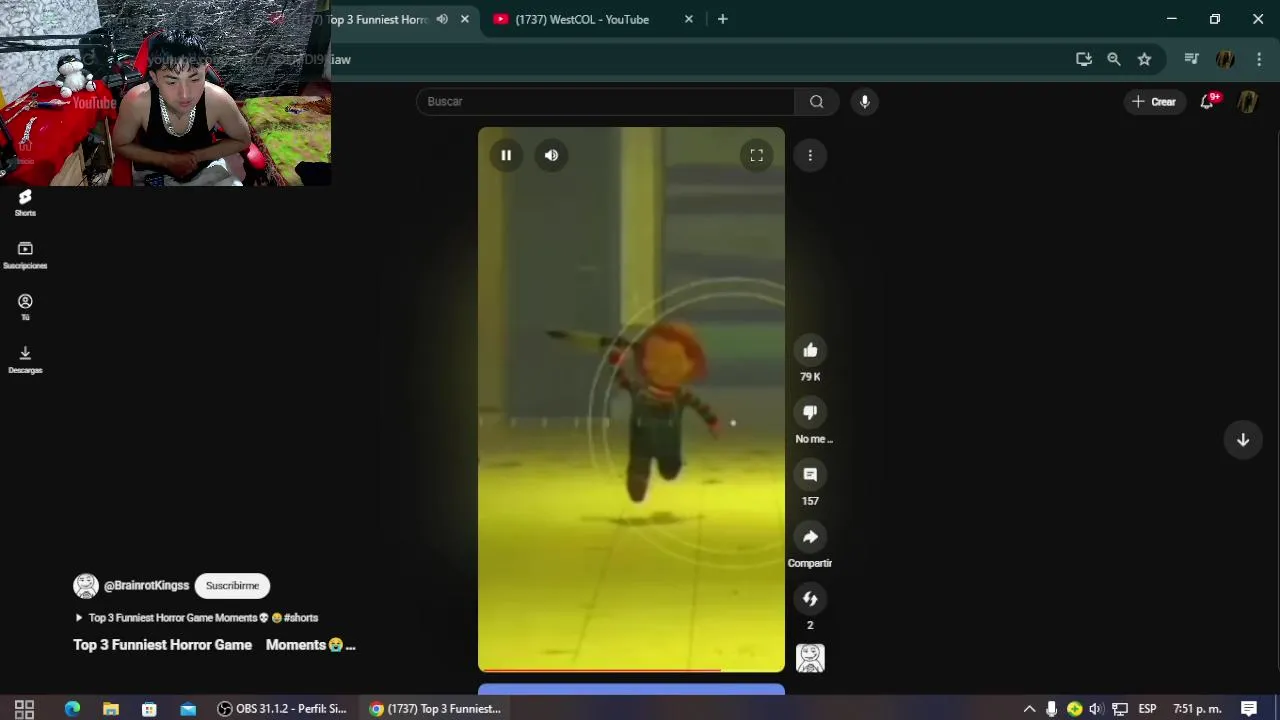Click the yellow-green tray app icon
Image resolution: width=1280 pixels, height=720 pixels.
point(1074,709)
